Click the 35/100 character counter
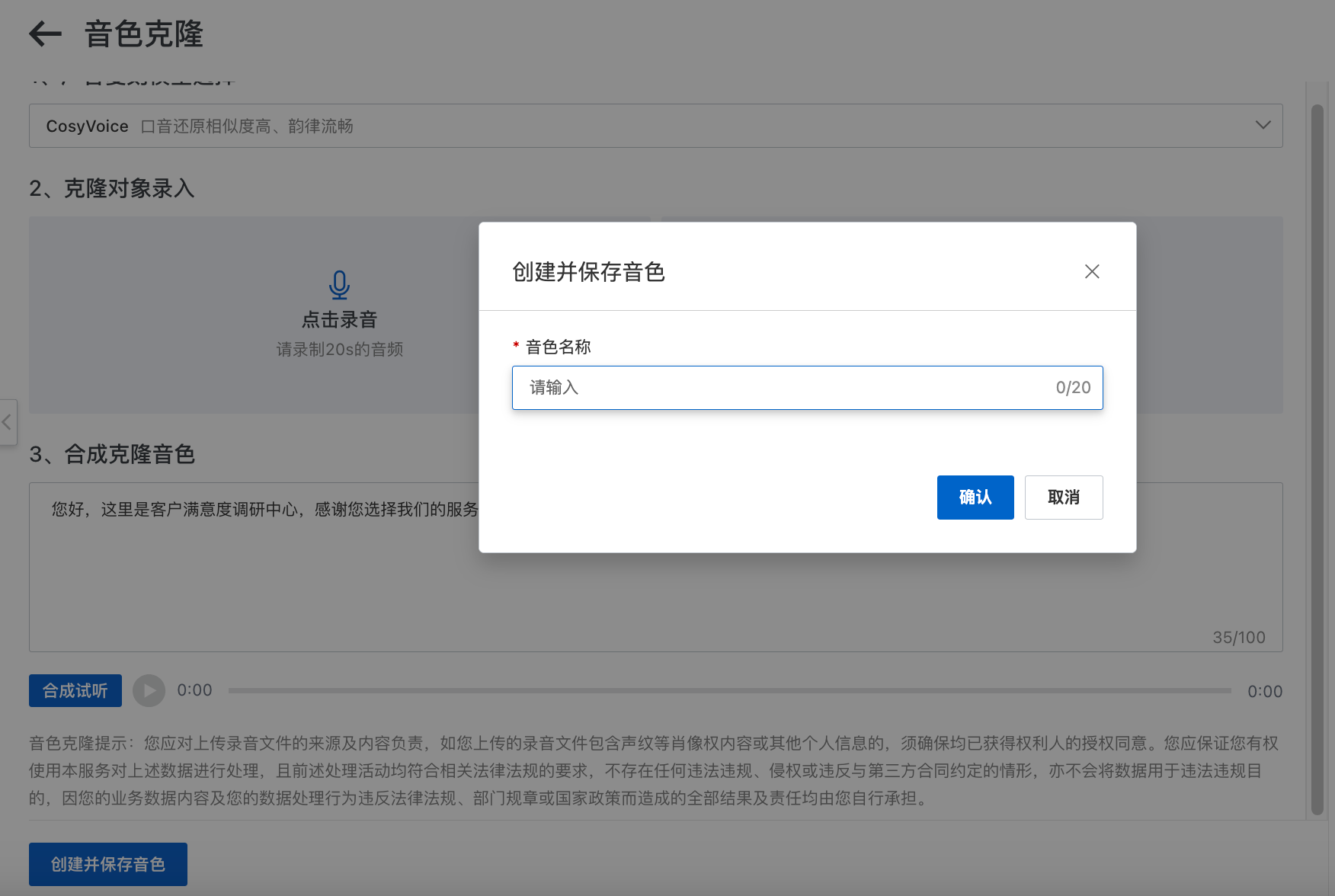 1239,638
